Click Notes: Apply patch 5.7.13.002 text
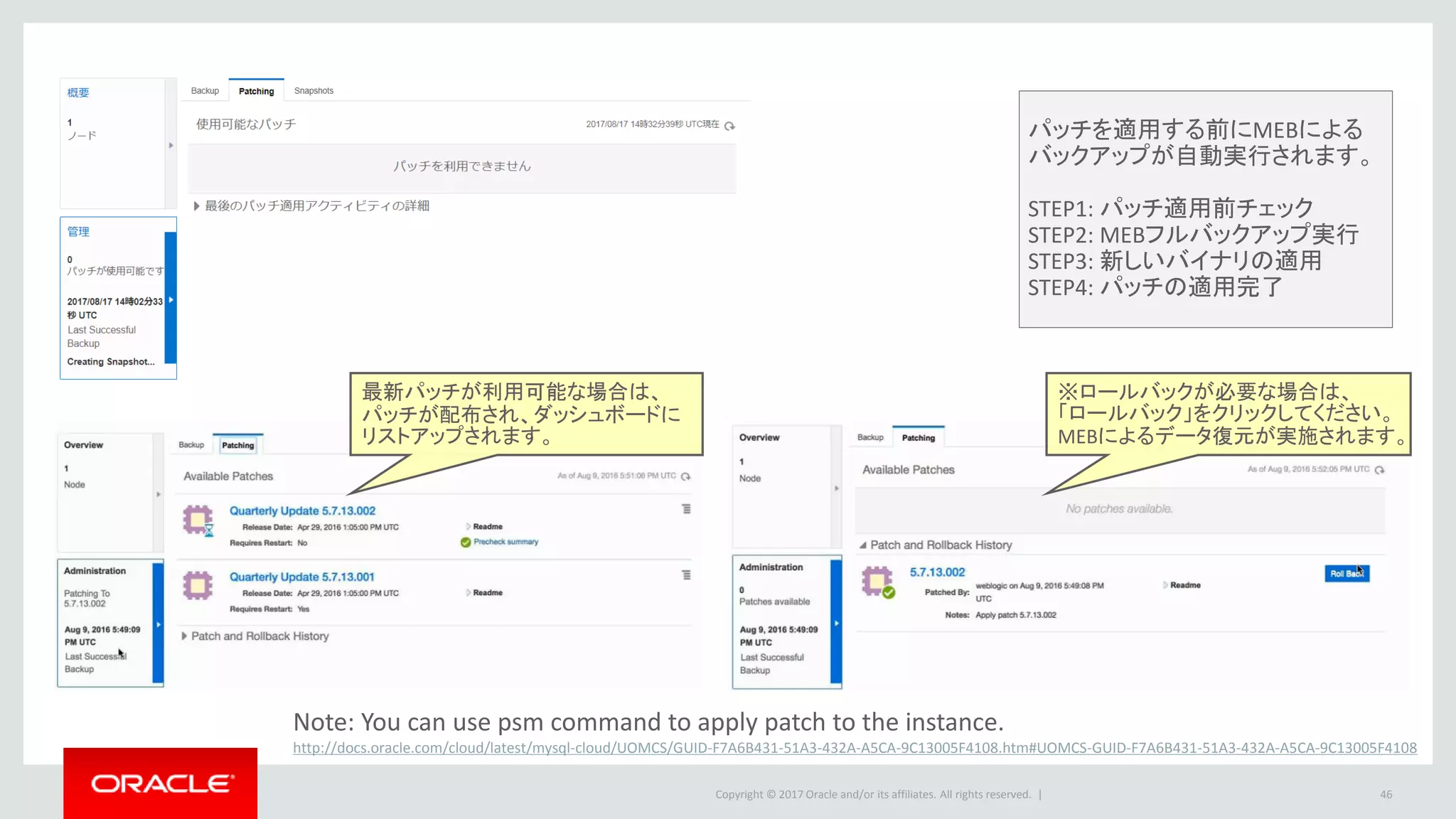Viewport: 1456px width, 819px height. [1000, 615]
